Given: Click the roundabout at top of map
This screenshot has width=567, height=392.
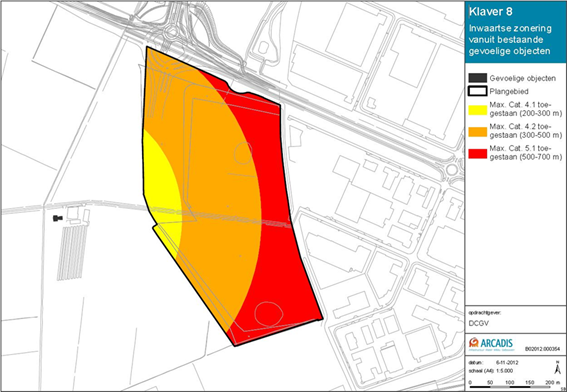Looking at the screenshot, I should 172,32.
